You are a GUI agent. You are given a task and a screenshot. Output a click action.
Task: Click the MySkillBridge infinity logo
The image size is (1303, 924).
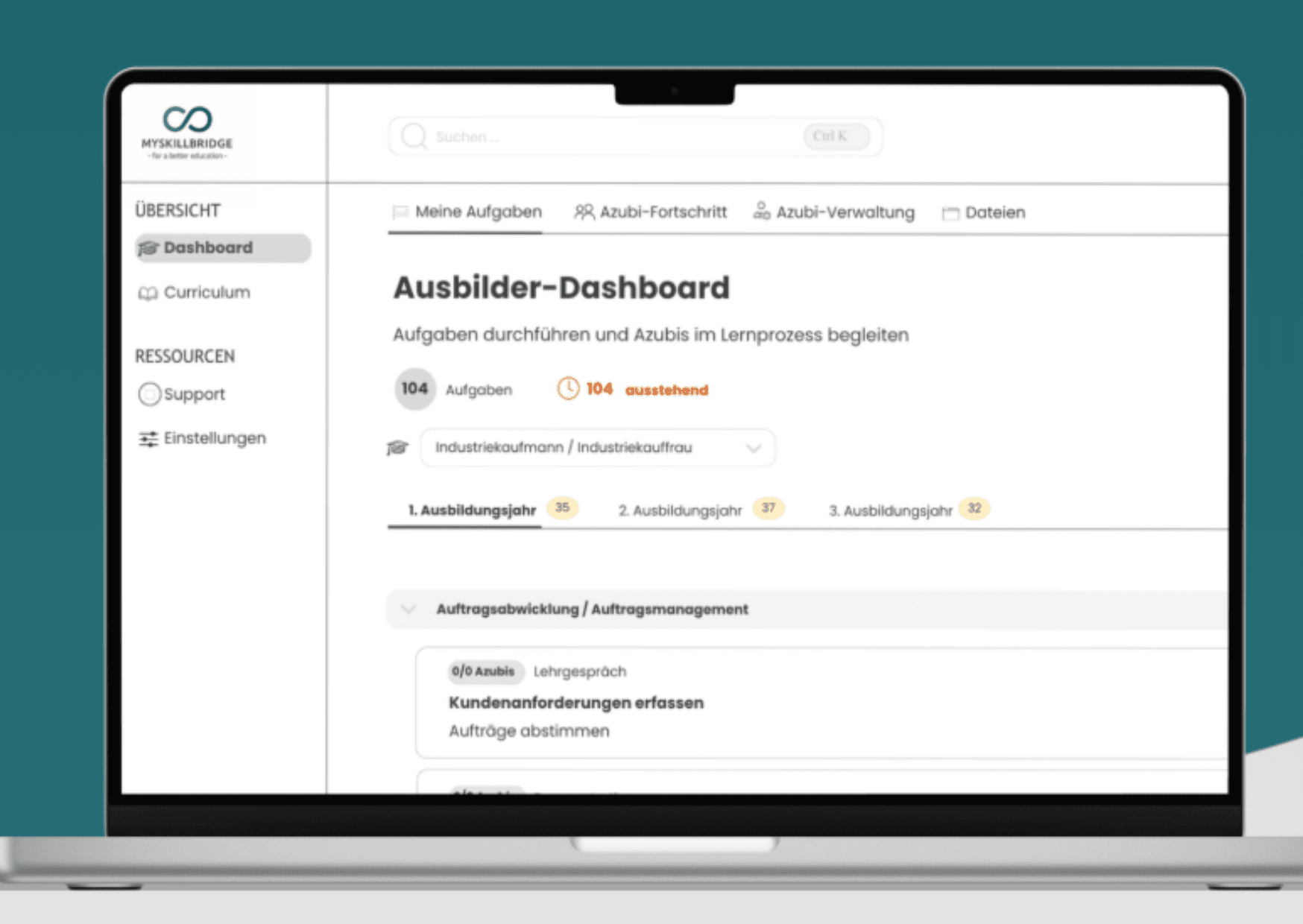pos(187,119)
